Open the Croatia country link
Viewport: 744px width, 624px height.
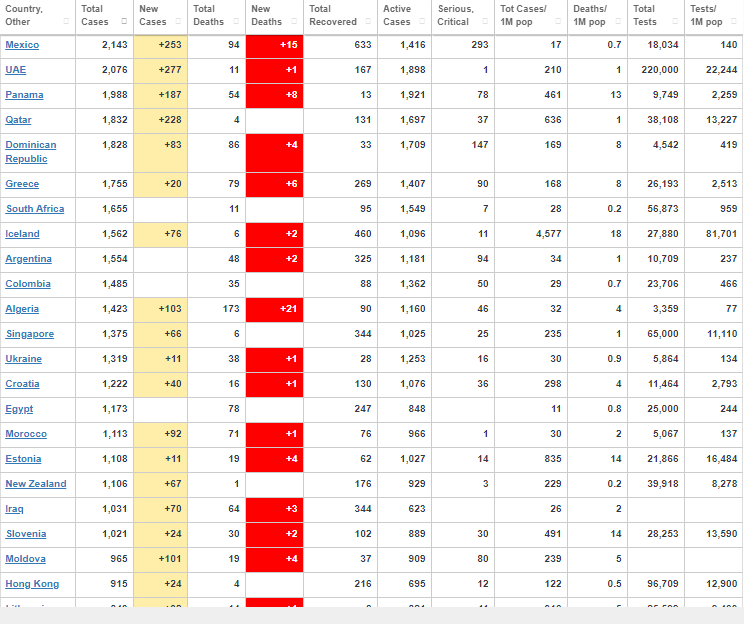[22, 384]
